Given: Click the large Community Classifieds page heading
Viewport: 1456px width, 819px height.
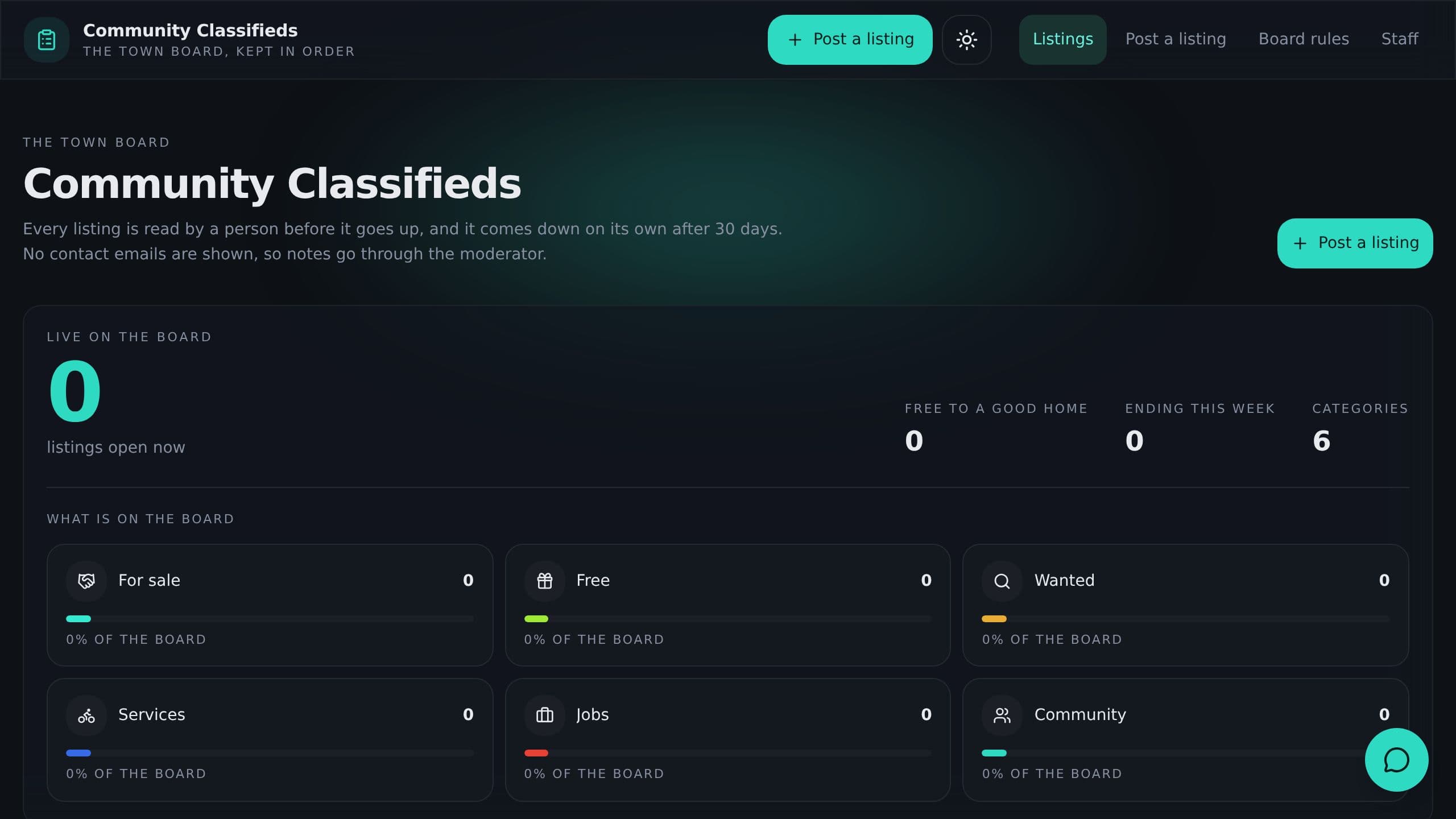Looking at the screenshot, I should (x=272, y=184).
